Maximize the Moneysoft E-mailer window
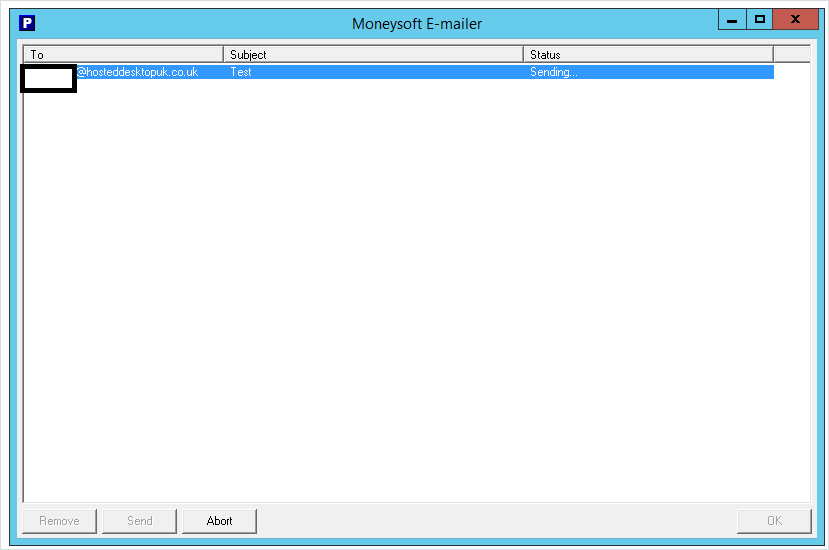 760,20
